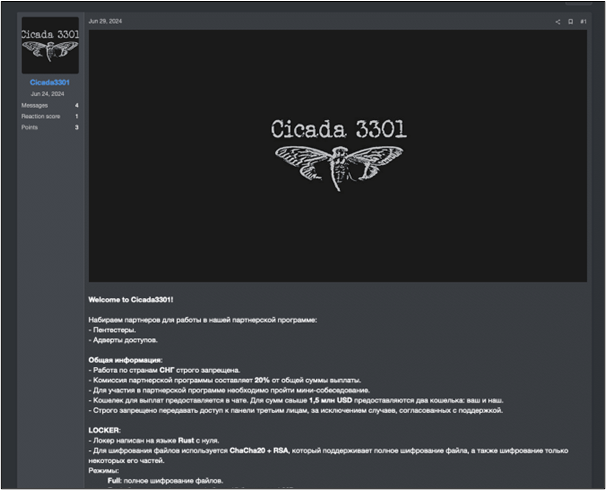Viewport: 606px width, 490px height.
Task: Click the Jun 24, 2024 join date
Action: 48,94
